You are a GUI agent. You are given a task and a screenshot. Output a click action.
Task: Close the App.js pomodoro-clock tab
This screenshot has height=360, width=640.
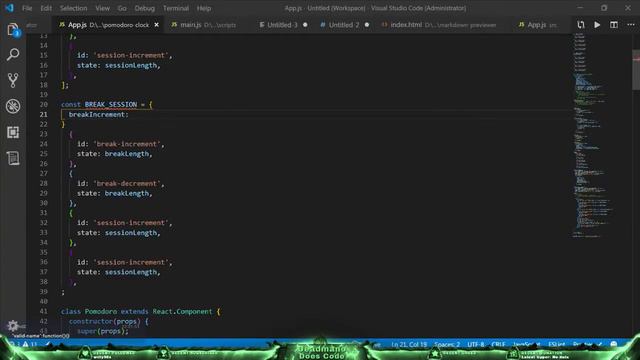click(157, 25)
